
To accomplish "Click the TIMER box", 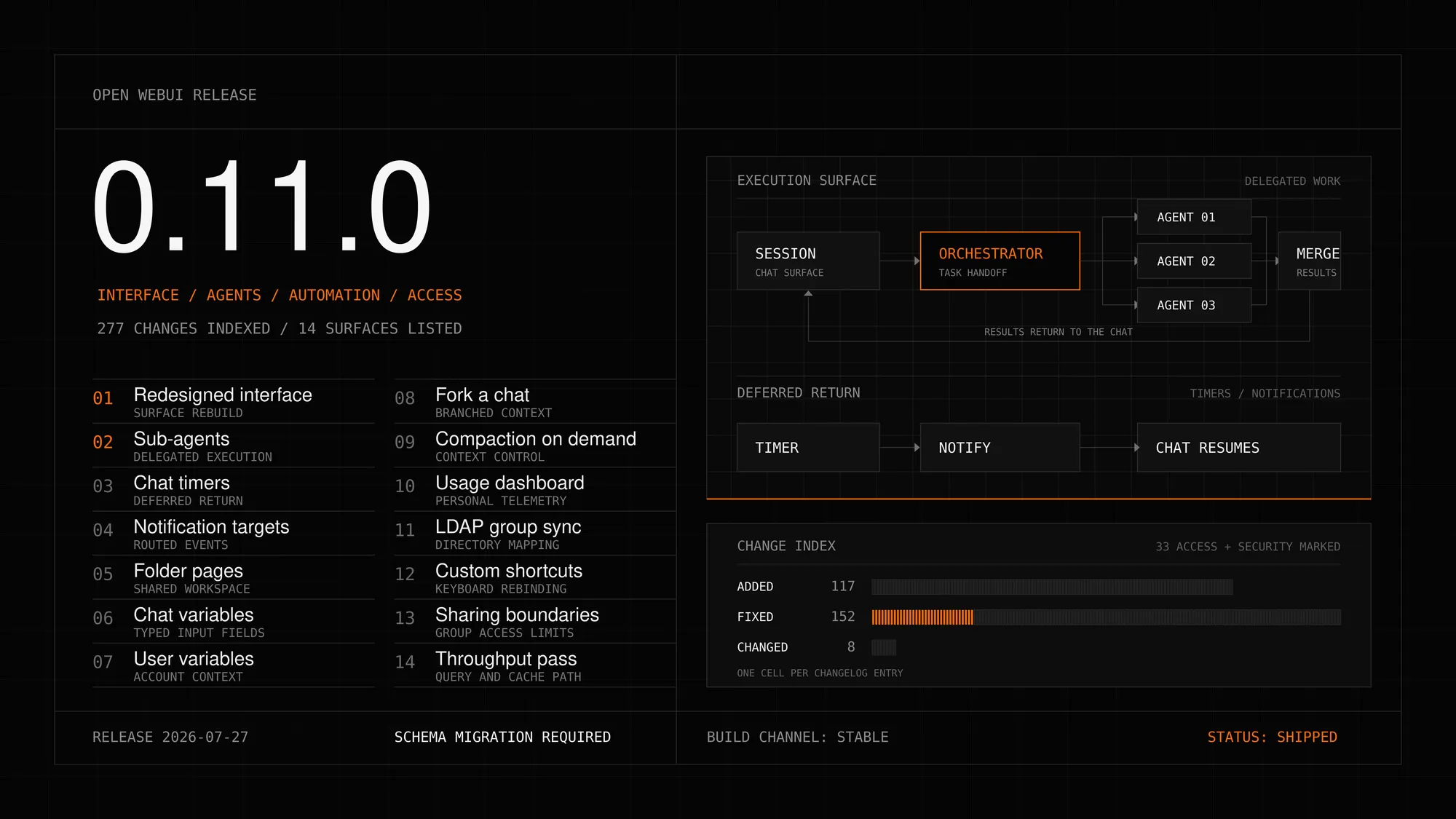I will point(808,447).
